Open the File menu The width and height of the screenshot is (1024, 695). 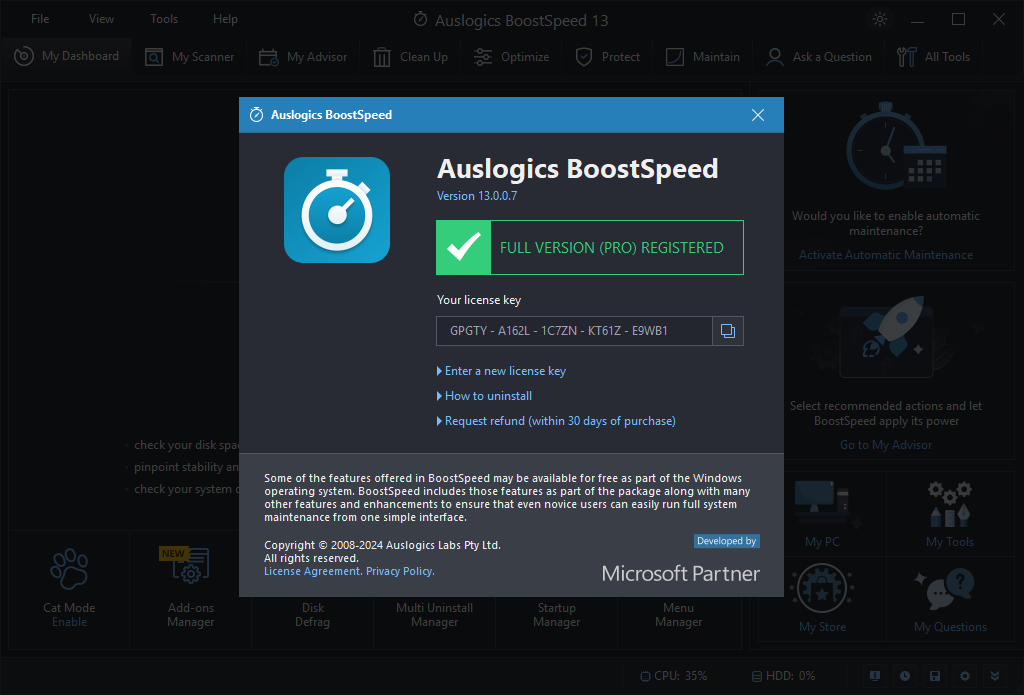(x=40, y=19)
